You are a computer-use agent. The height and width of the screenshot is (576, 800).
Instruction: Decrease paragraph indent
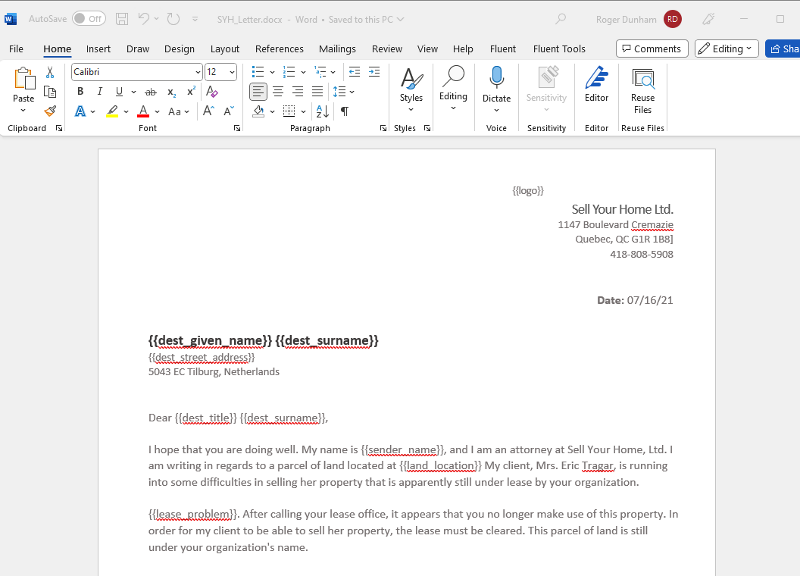tap(354, 72)
